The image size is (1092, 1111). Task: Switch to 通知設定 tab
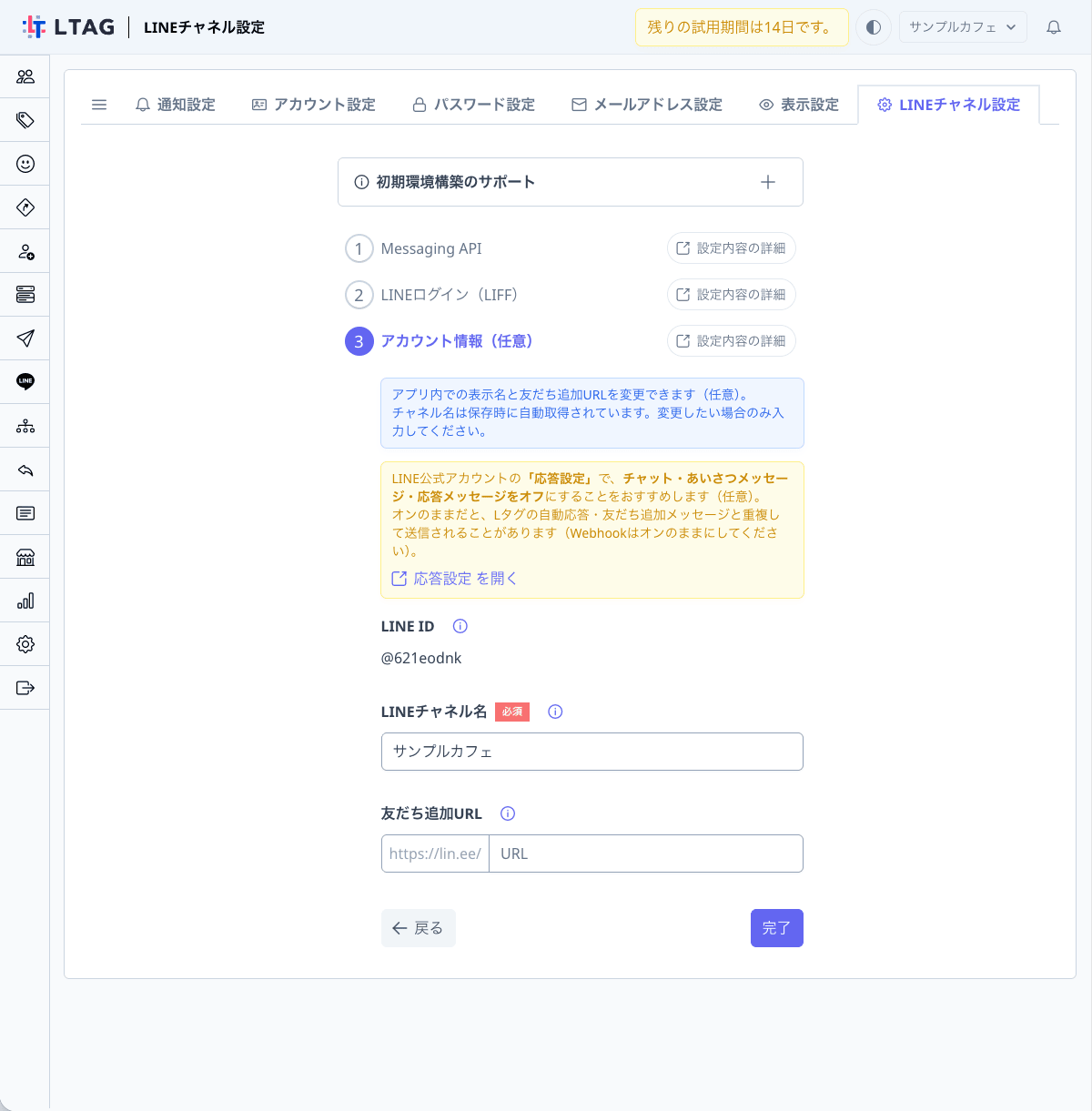176,105
